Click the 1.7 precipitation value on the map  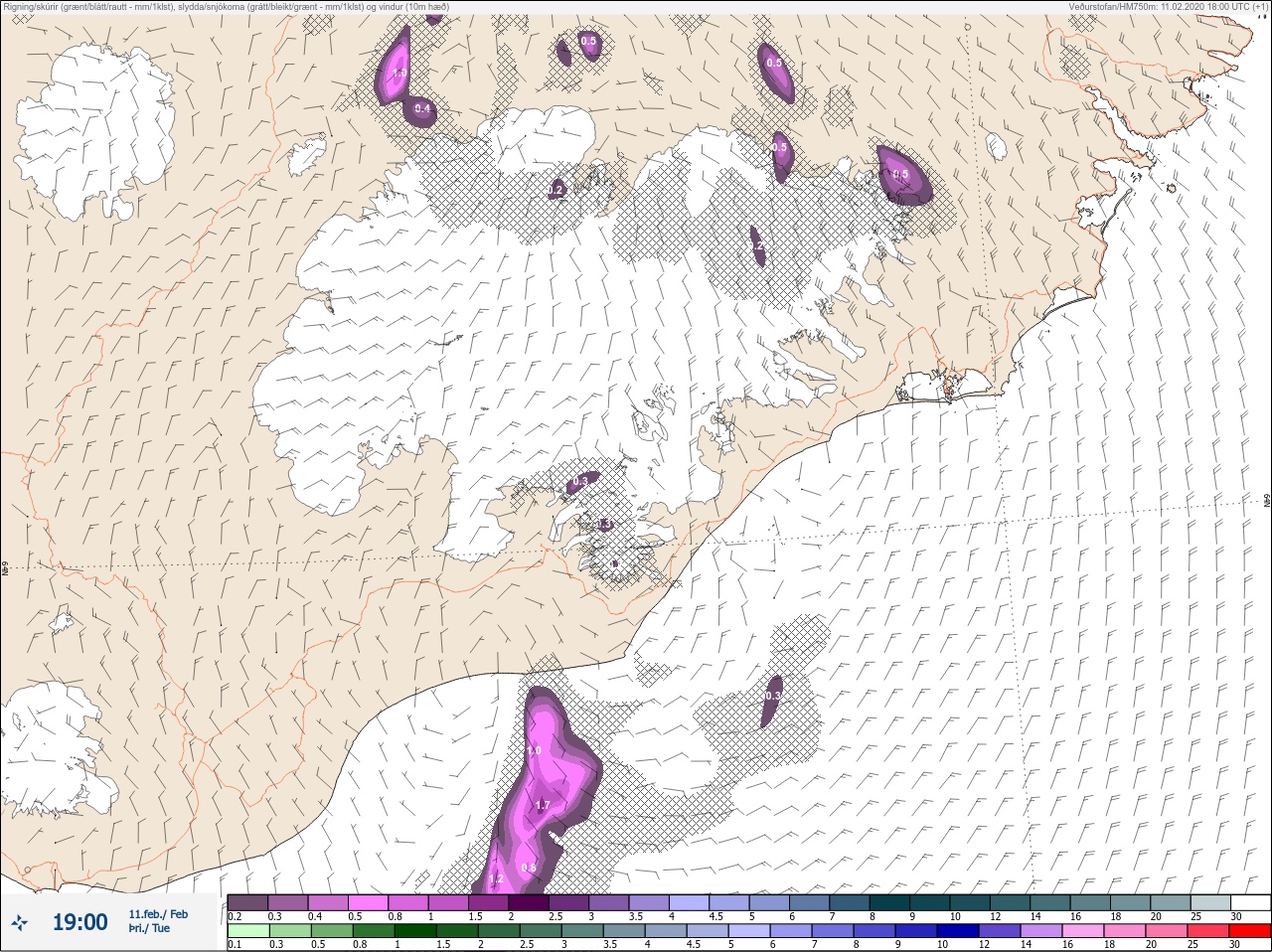[x=543, y=805]
